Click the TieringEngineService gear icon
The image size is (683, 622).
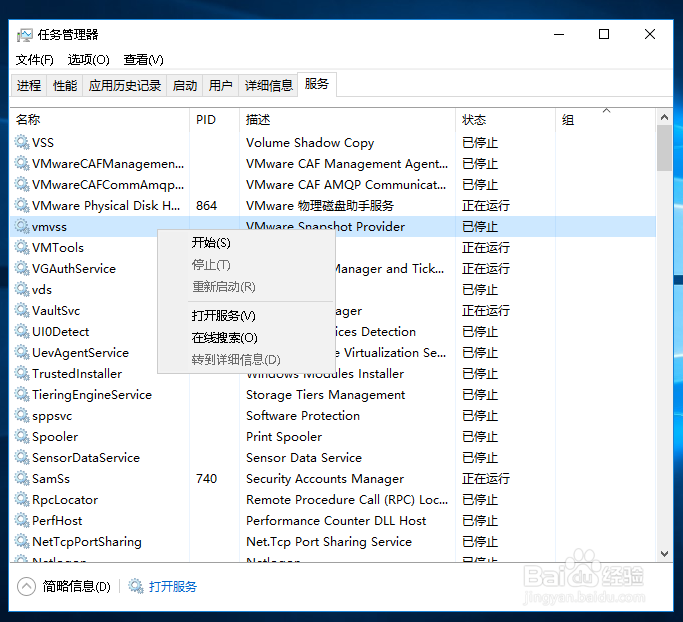21,394
